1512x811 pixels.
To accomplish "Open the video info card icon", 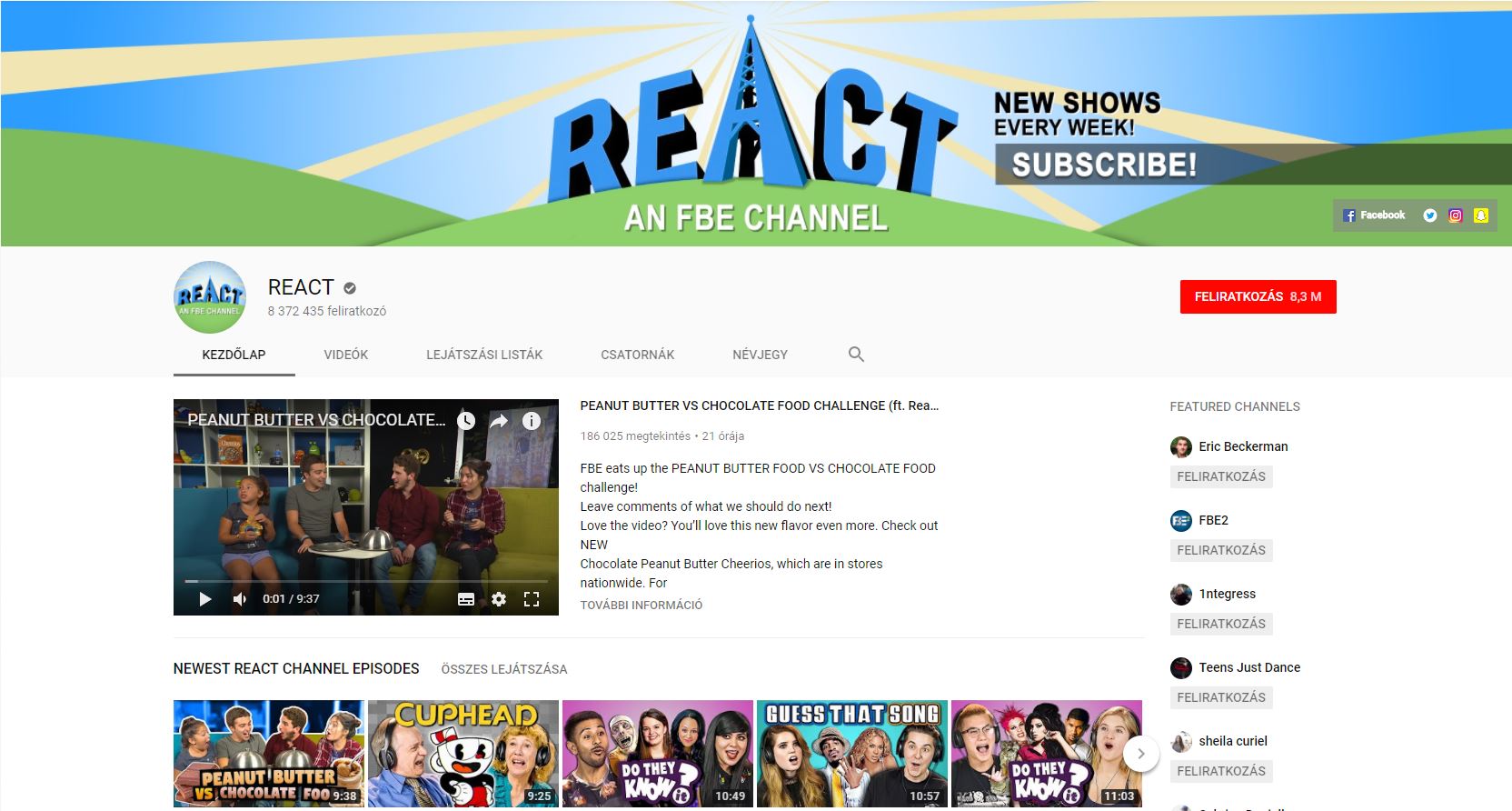I will point(532,421).
